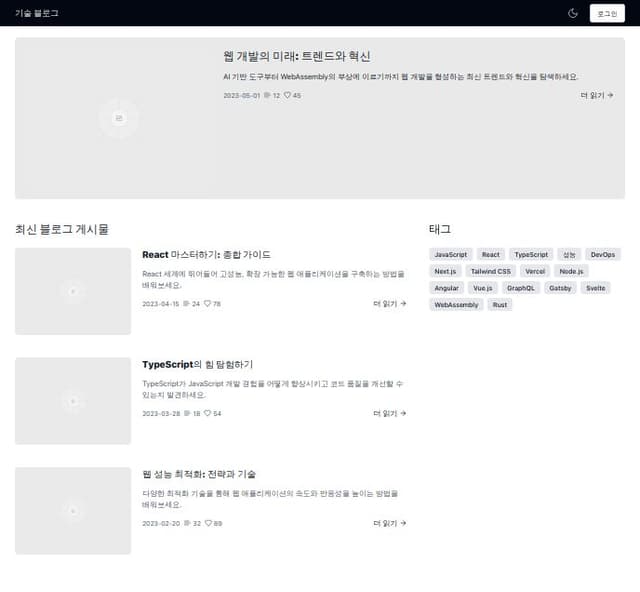Select the Tailwind CSS tag
The image size is (640, 592).
(x=490, y=271)
